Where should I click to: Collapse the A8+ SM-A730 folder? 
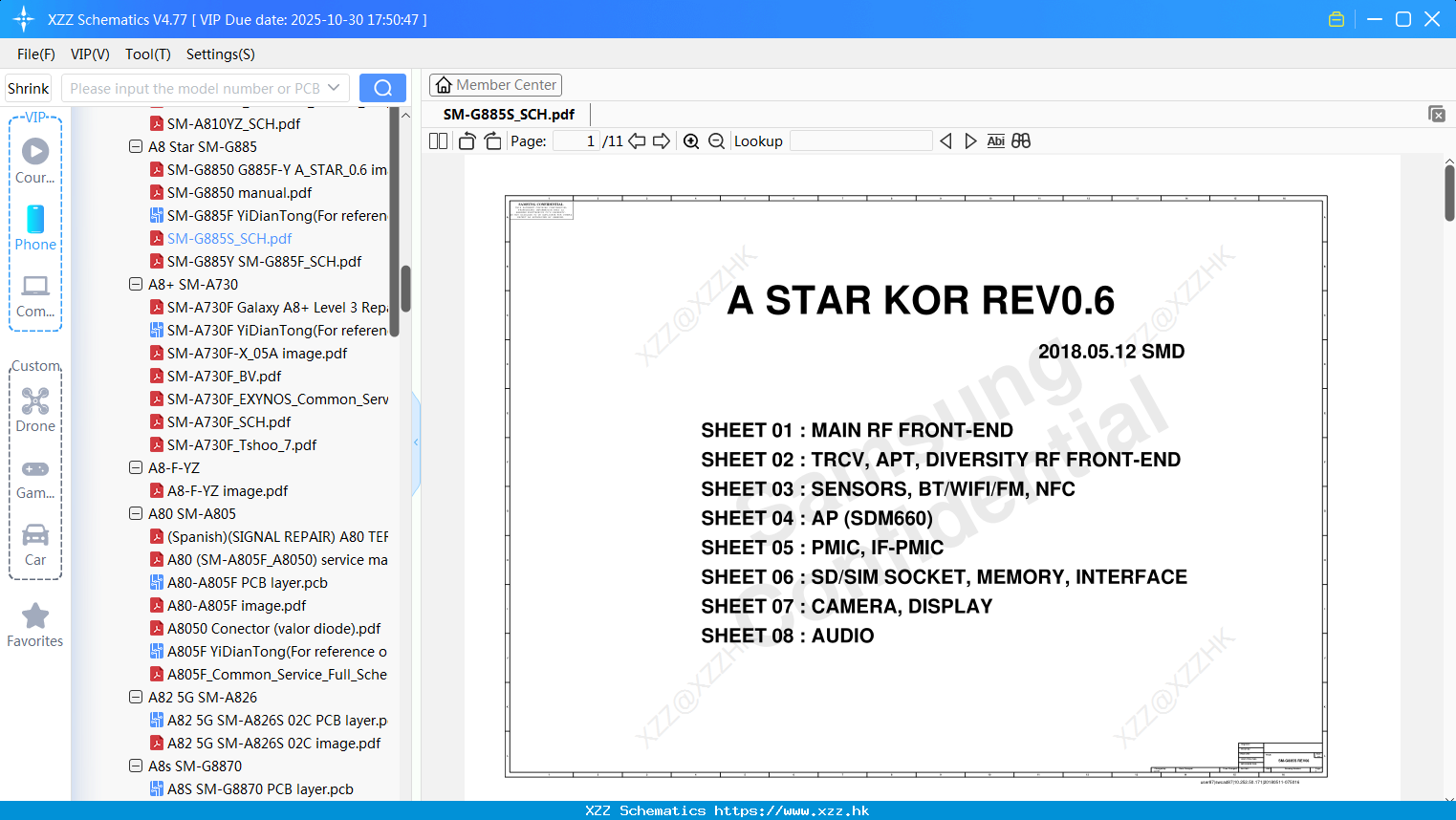pyautogui.click(x=136, y=285)
